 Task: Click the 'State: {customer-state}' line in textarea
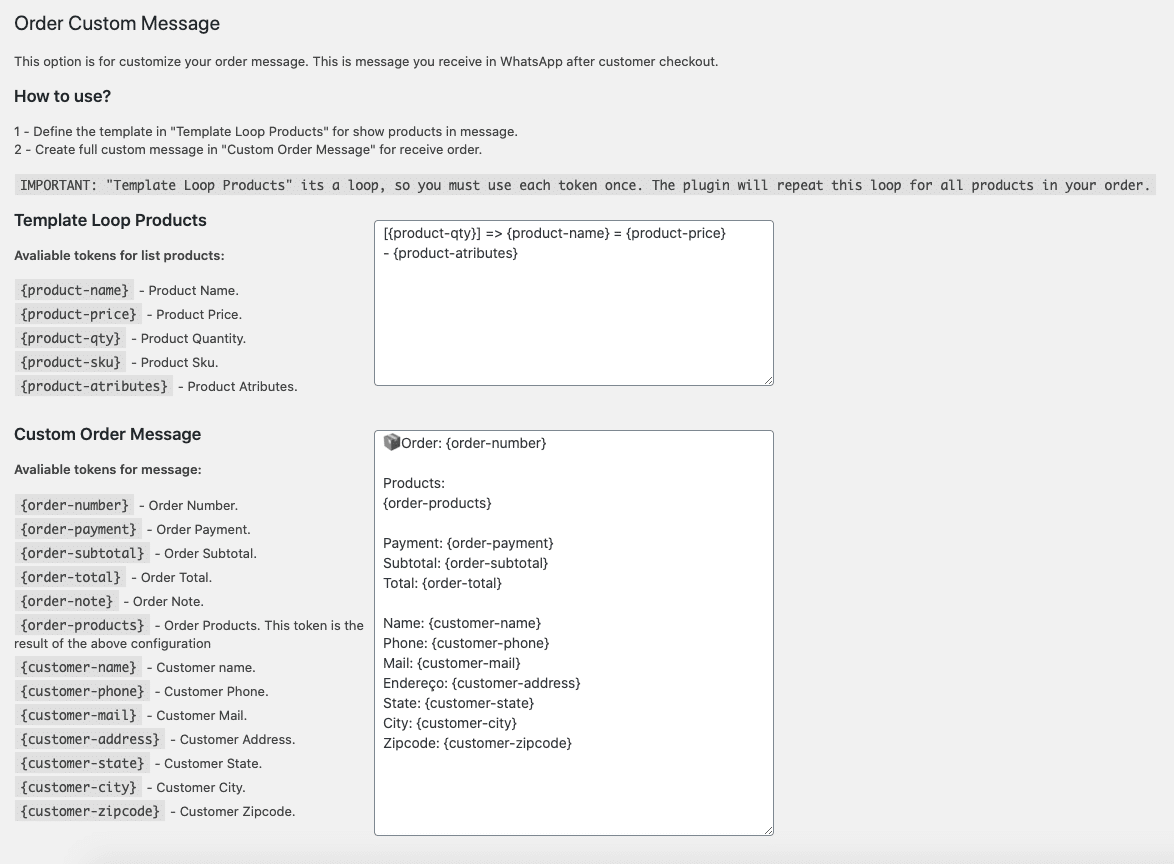pyautogui.click(x=458, y=703)
